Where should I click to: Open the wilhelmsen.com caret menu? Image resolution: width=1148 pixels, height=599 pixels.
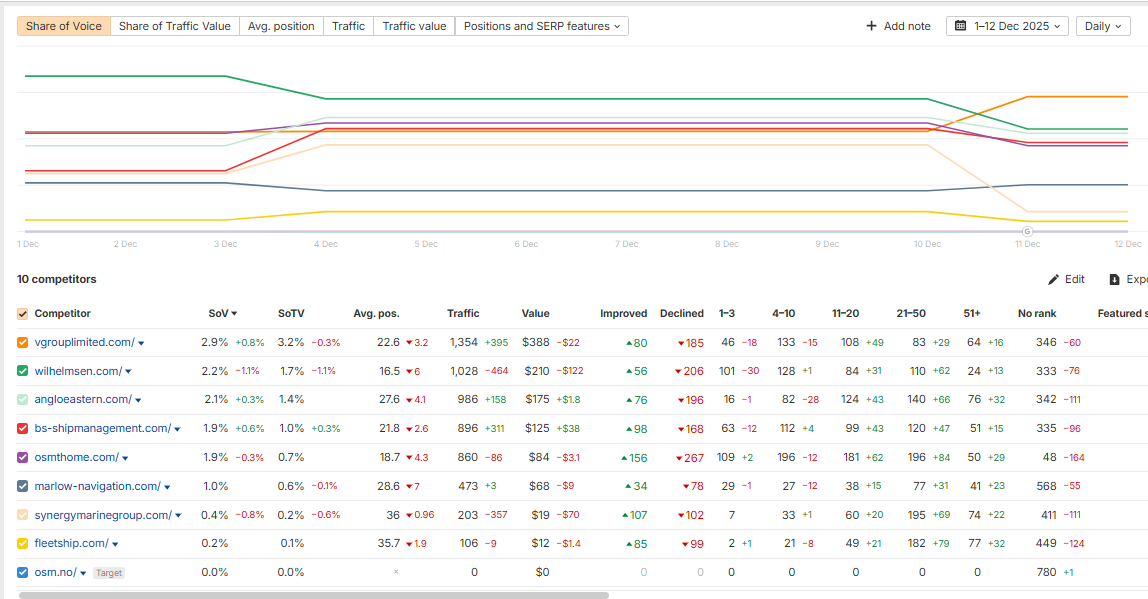click(x=128, y=372)
